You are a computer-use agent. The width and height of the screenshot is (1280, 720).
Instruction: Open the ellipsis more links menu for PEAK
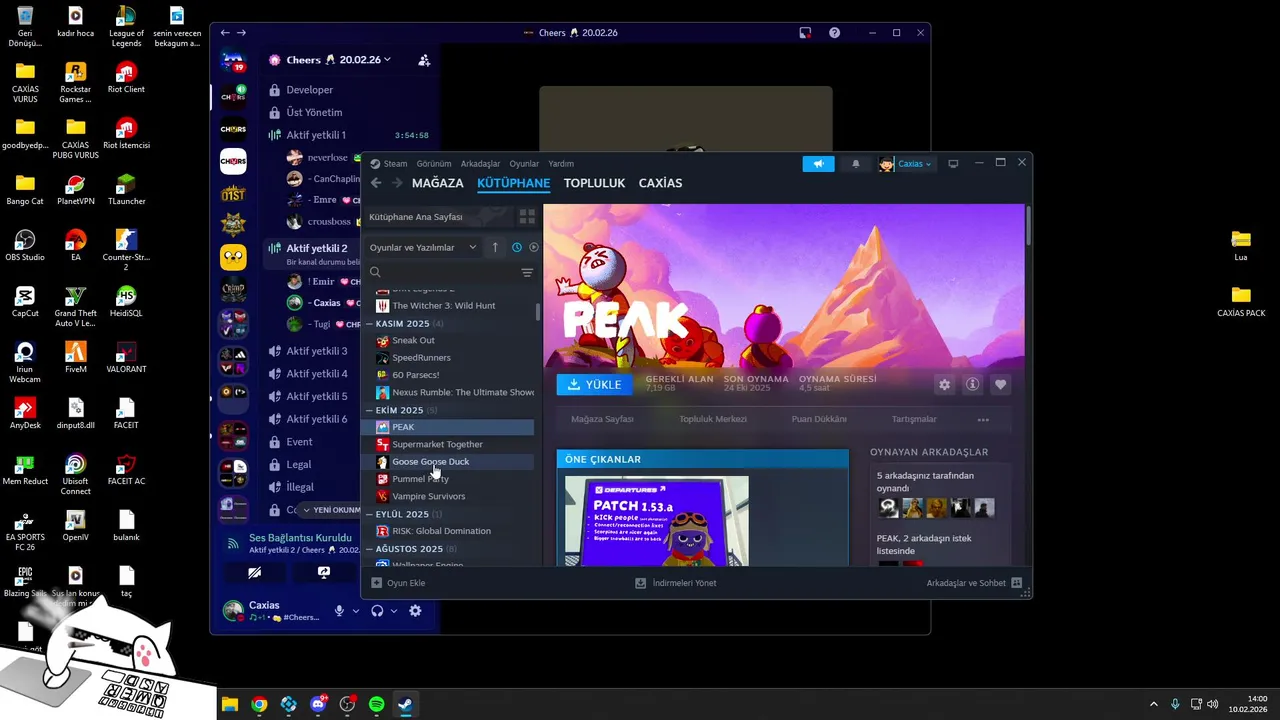(x=983, y=420)
